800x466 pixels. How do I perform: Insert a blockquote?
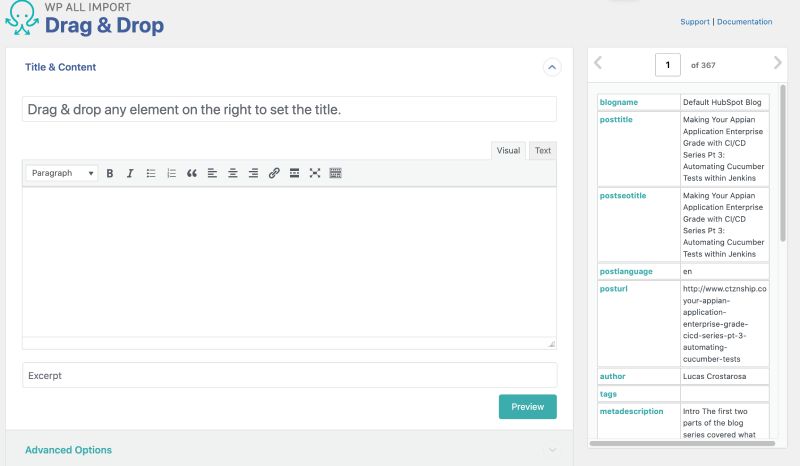coord(192,173)
